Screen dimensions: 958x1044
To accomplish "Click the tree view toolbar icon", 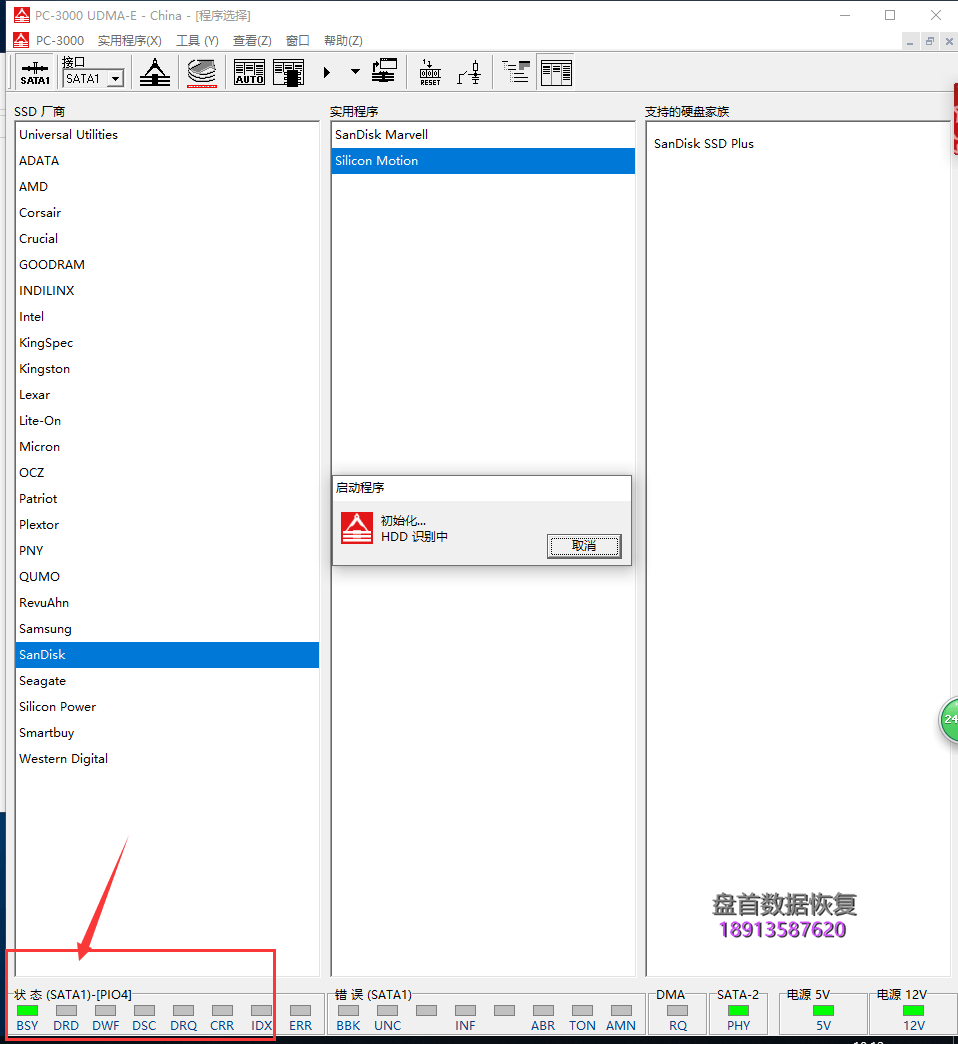I will [x=516, y=72].
